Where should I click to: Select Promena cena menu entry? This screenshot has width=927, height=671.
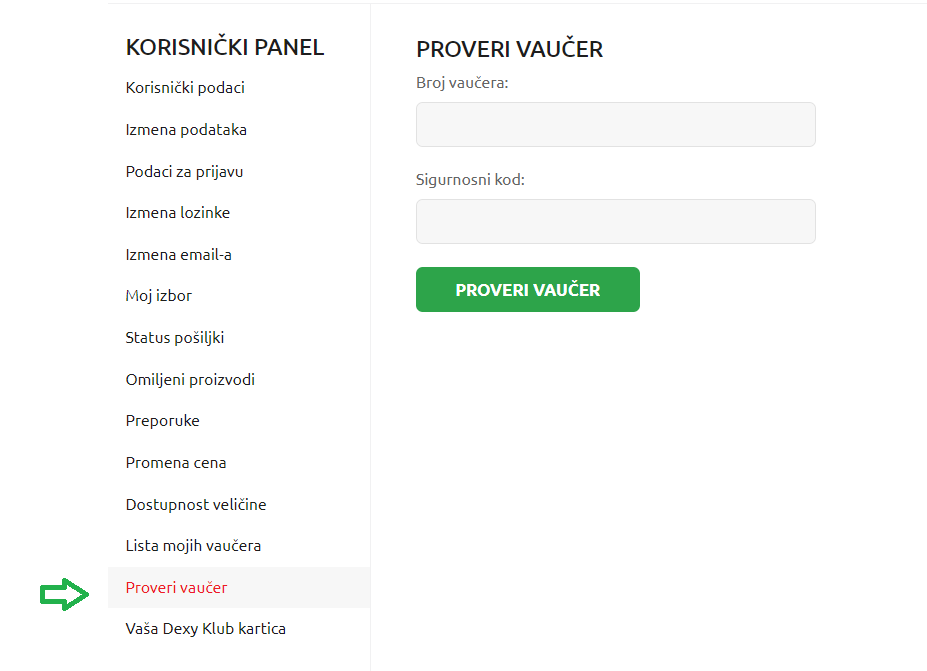point(176,463)
